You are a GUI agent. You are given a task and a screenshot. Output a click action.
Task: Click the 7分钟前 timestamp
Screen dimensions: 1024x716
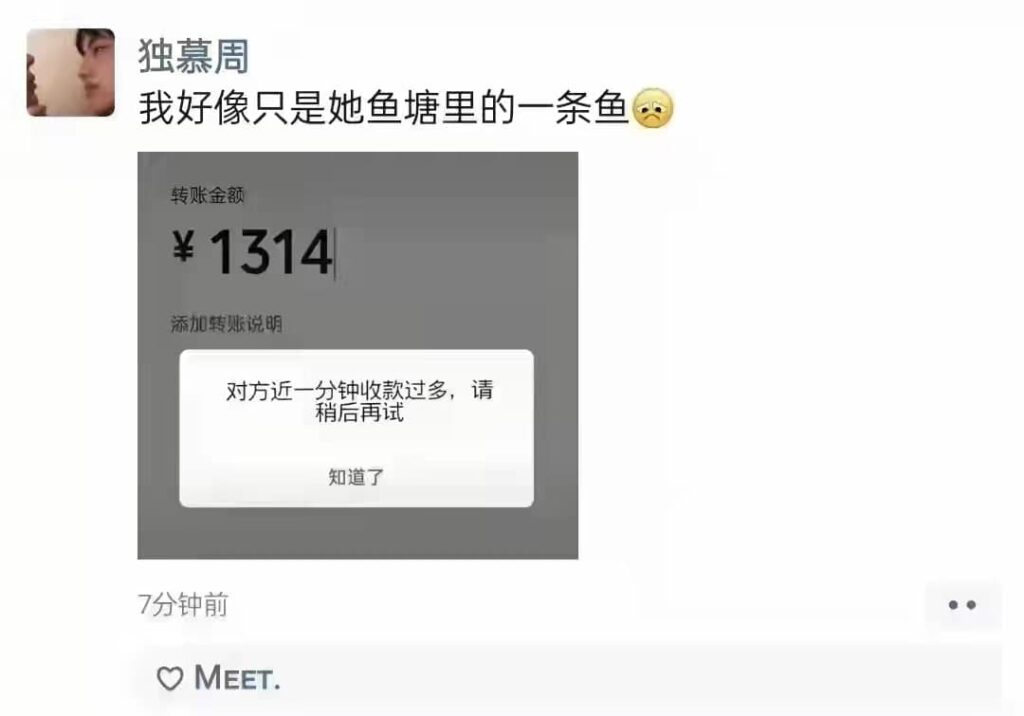183,604
